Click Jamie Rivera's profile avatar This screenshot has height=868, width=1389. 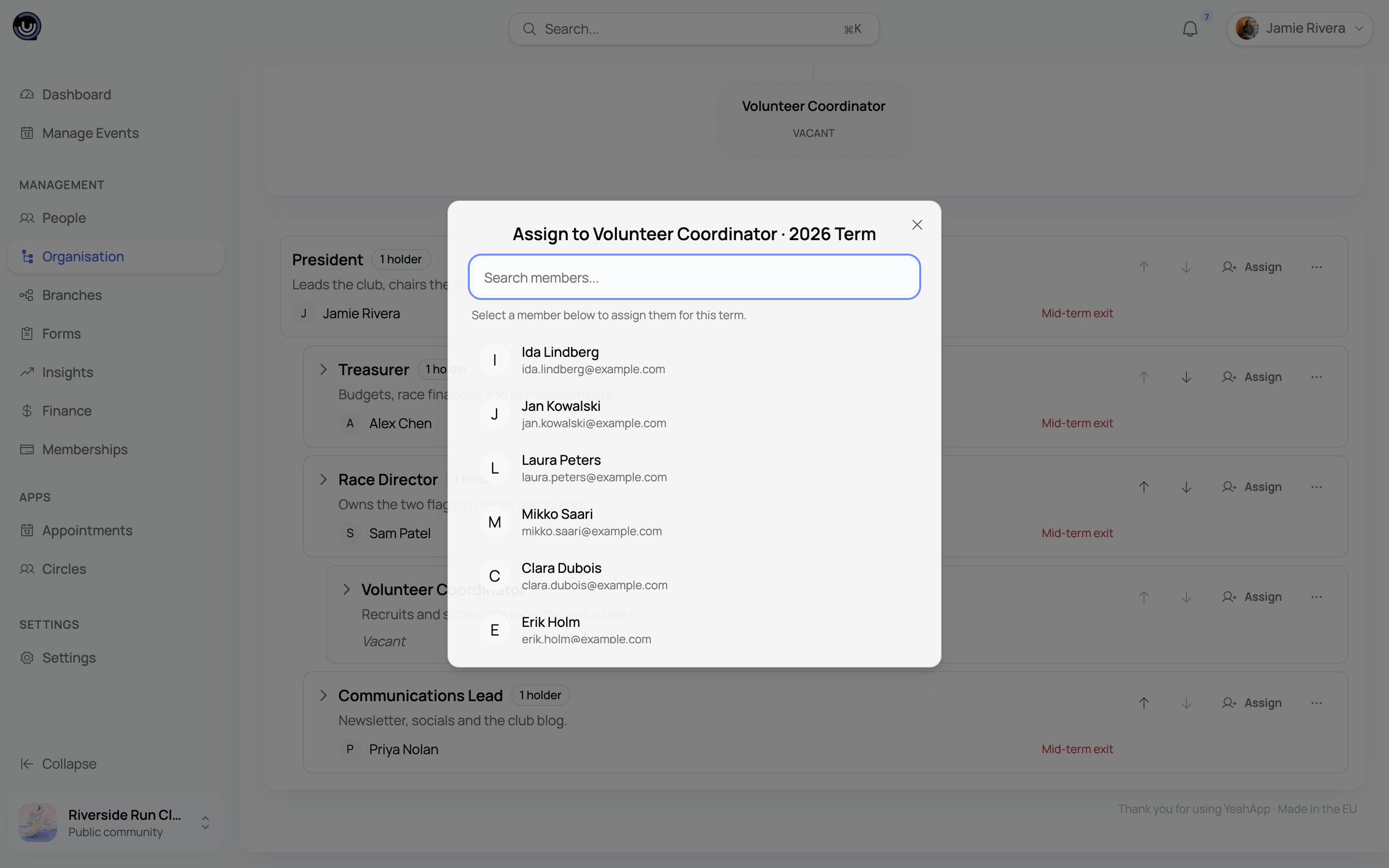pyautogui.click(x=1247, y=28)
